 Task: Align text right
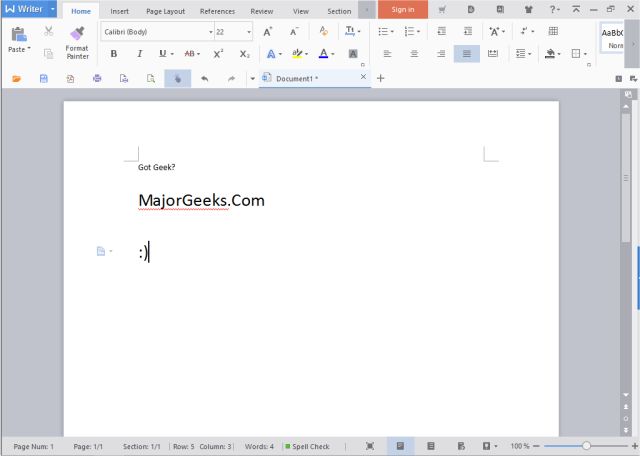coord(441,53)
